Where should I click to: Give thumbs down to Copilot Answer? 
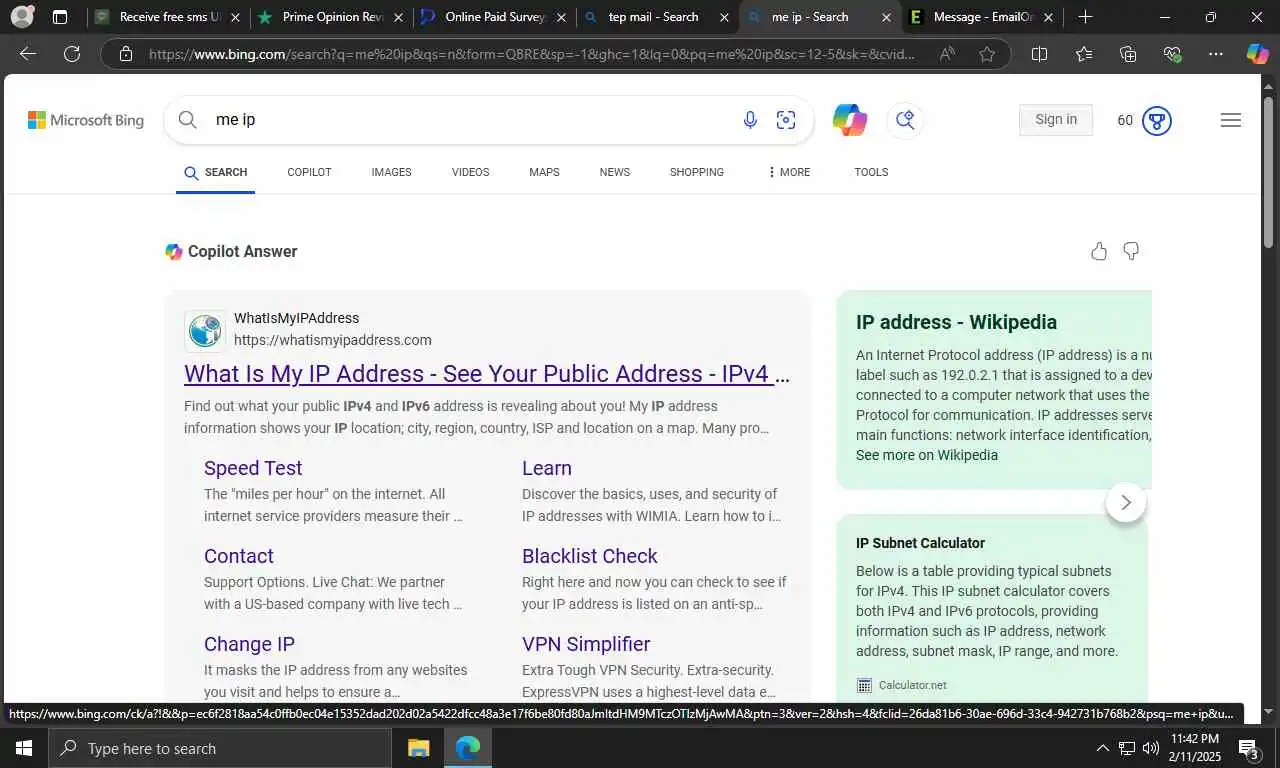coord(1131,251)
